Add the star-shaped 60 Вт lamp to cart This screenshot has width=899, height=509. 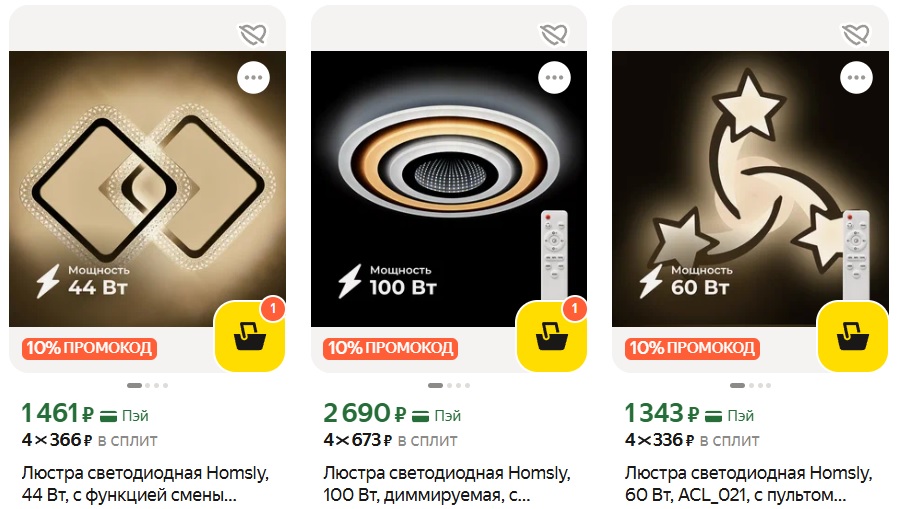click(x=853, y=336)
